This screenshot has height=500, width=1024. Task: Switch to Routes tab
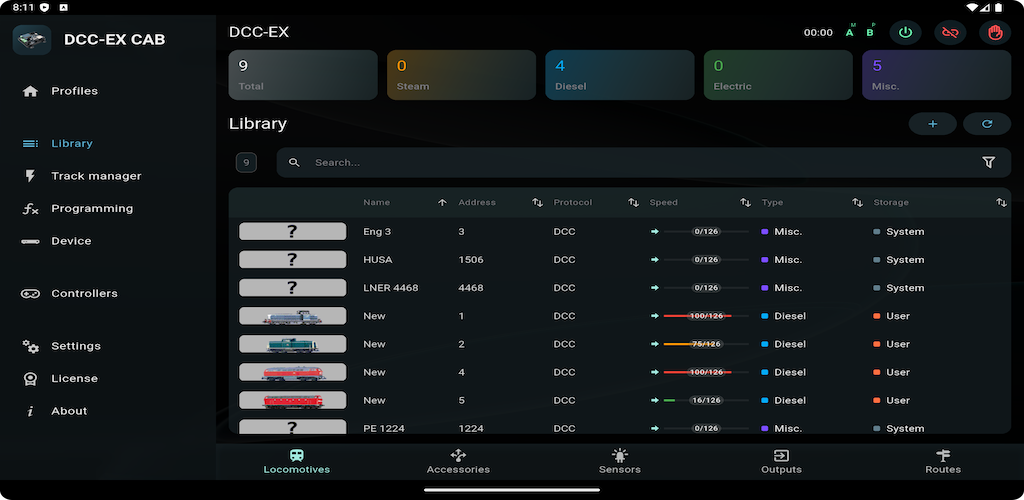tap(943, 461)
